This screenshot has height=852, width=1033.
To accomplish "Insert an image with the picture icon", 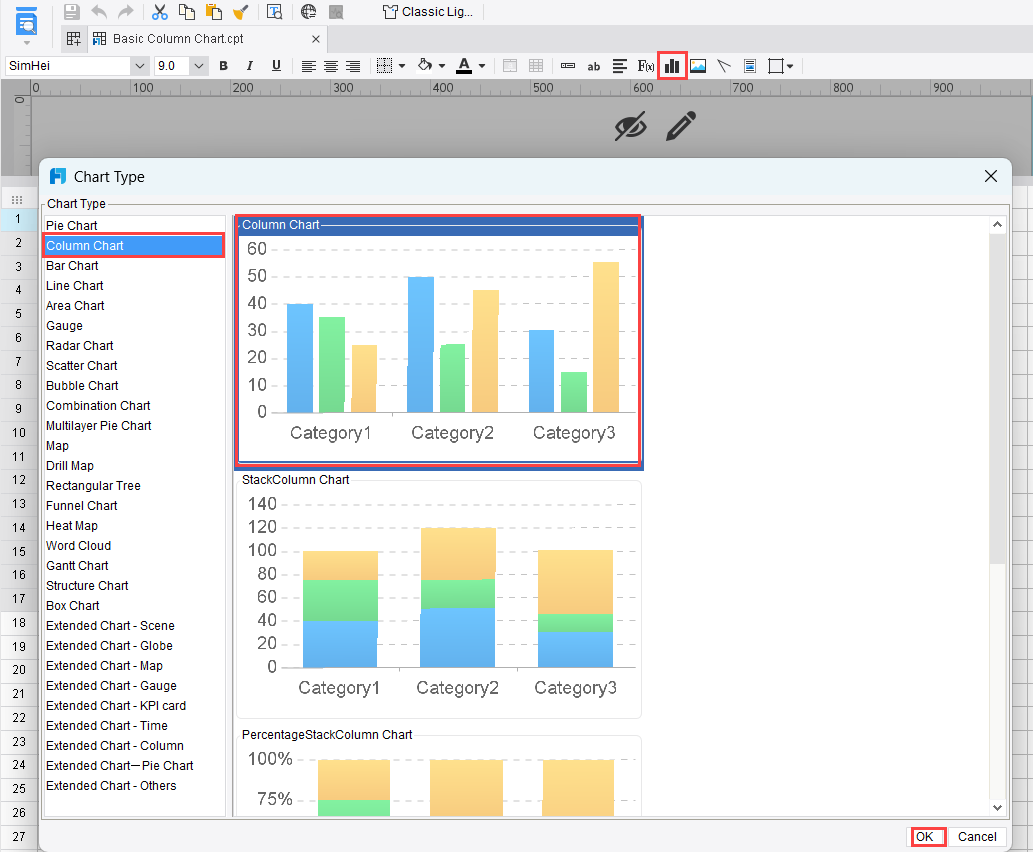I will click(697, 65).
